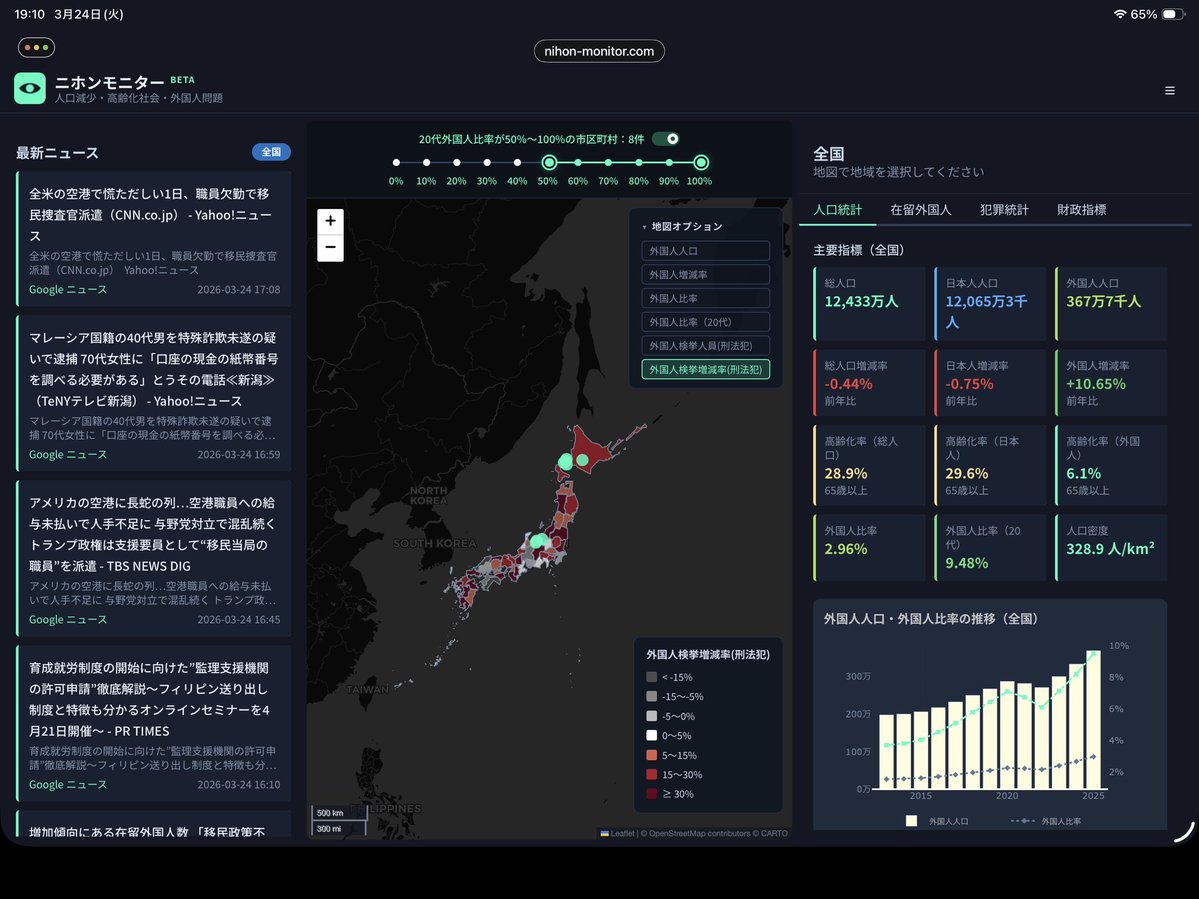Zoom out with the map minus icon
Viewport: 1199px width, 899px height.
click(x=330, y=246)
